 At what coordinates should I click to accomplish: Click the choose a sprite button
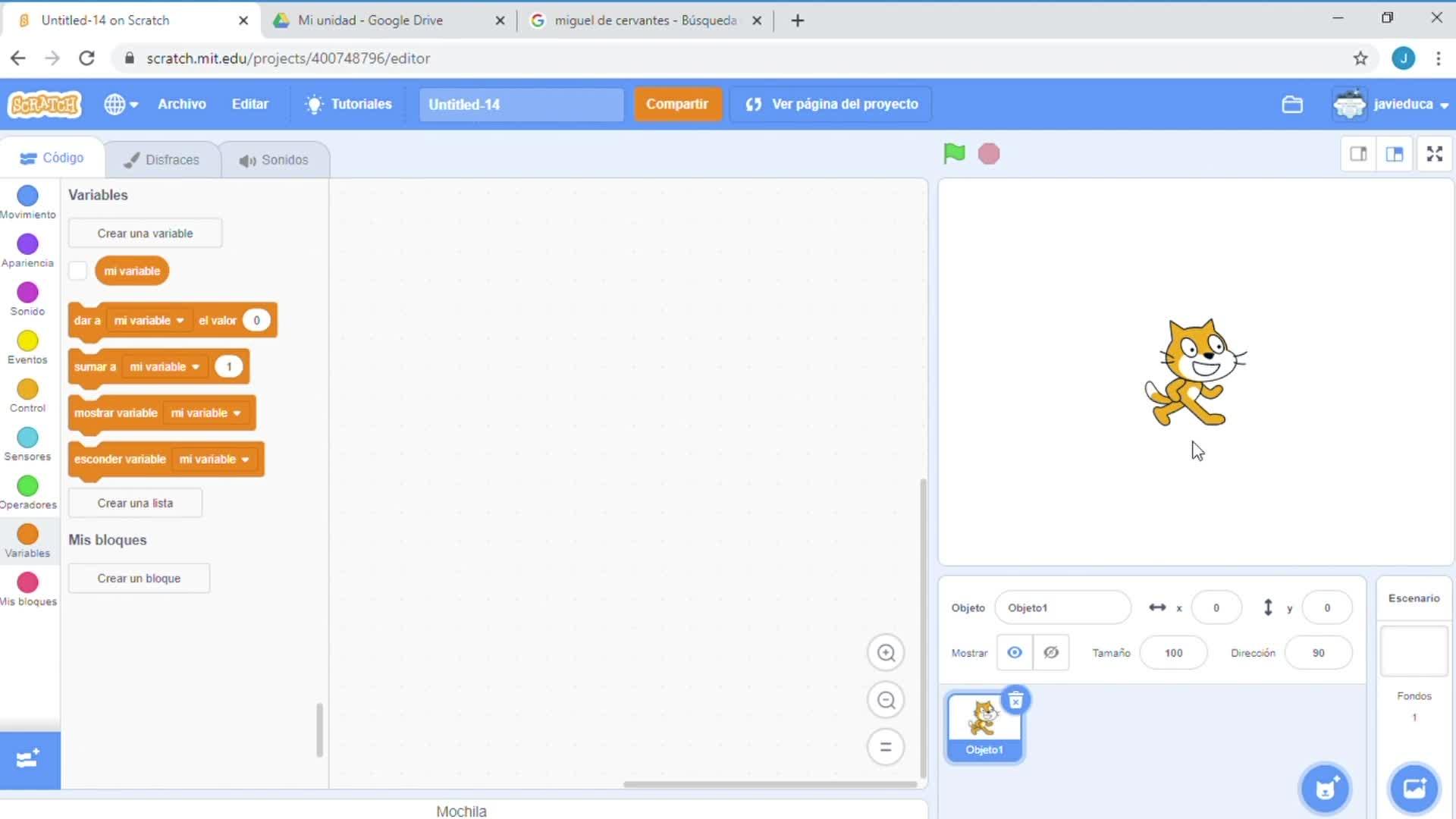click(1325, 789)
